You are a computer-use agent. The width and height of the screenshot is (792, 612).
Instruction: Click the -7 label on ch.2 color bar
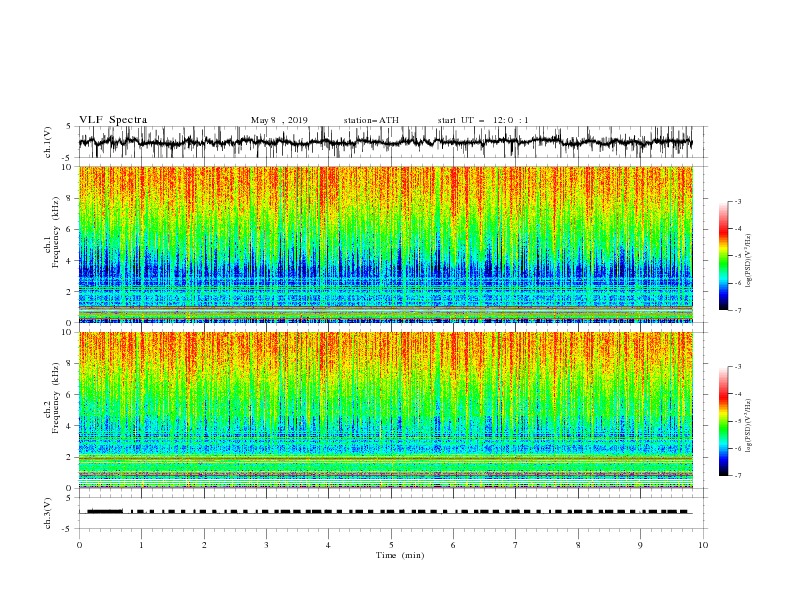coord(738,475)
